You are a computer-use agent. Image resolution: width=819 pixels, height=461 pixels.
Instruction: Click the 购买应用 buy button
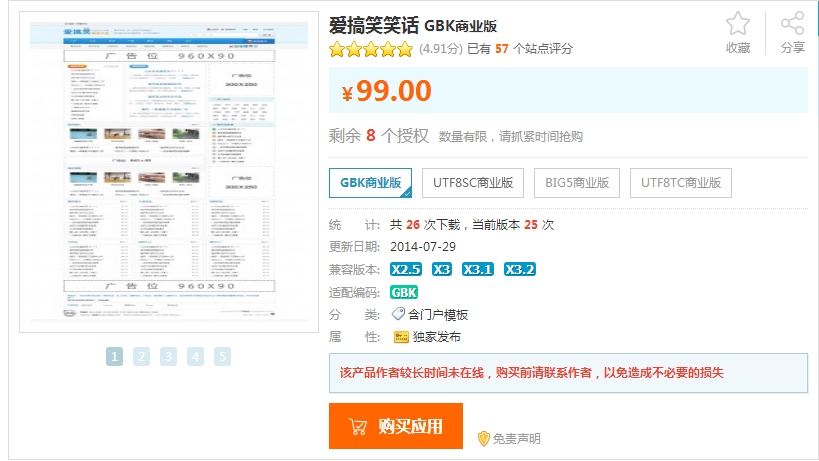(396, 426)
